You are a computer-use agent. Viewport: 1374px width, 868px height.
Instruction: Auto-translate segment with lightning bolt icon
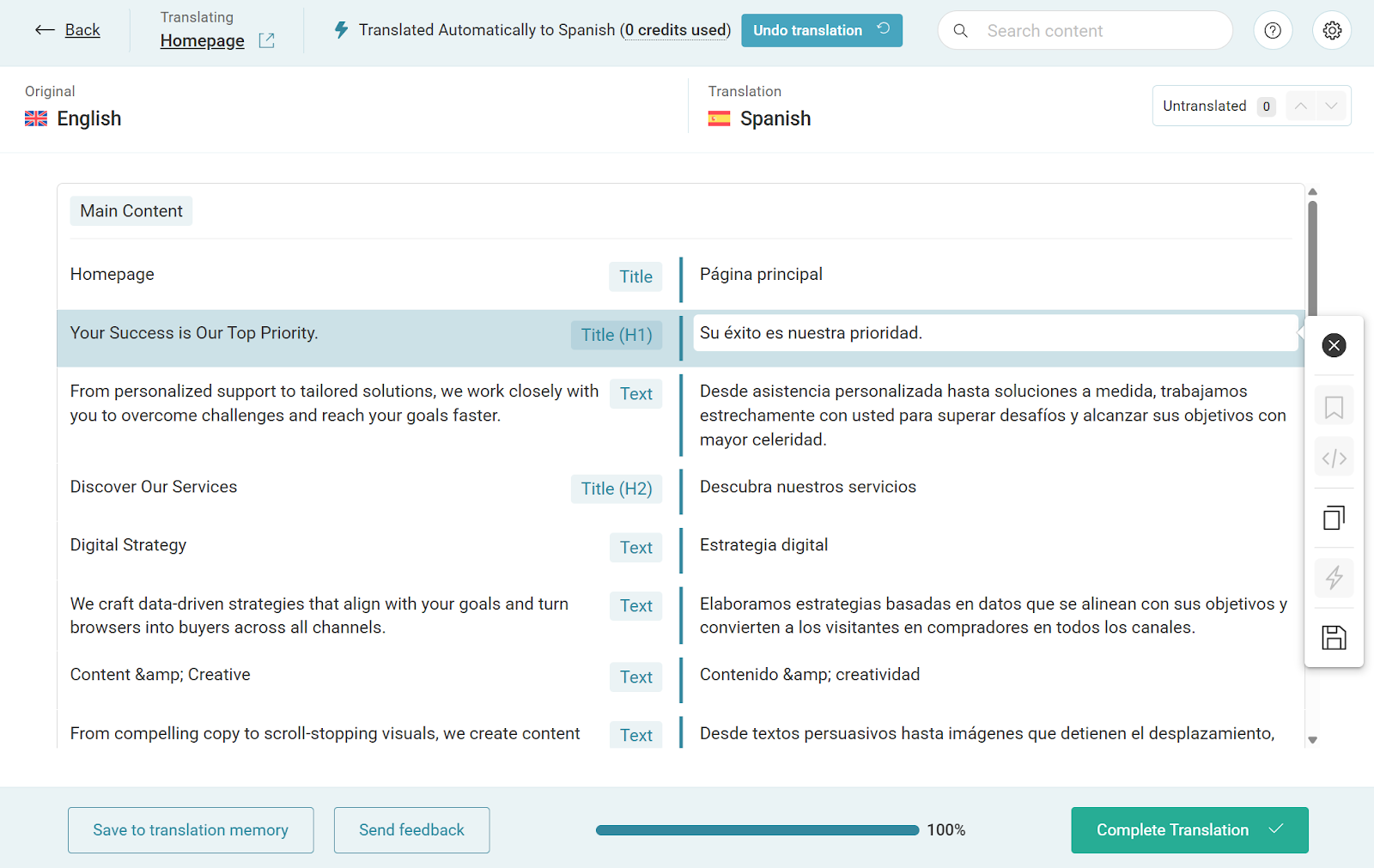pyautogui.click(x=1334, y=577)
